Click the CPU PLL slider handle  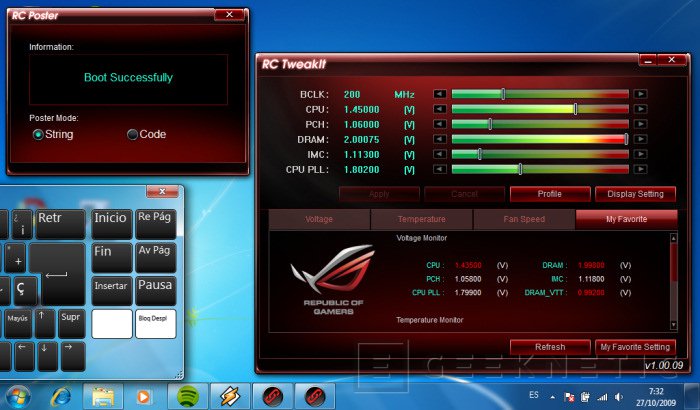click(520, 169)
